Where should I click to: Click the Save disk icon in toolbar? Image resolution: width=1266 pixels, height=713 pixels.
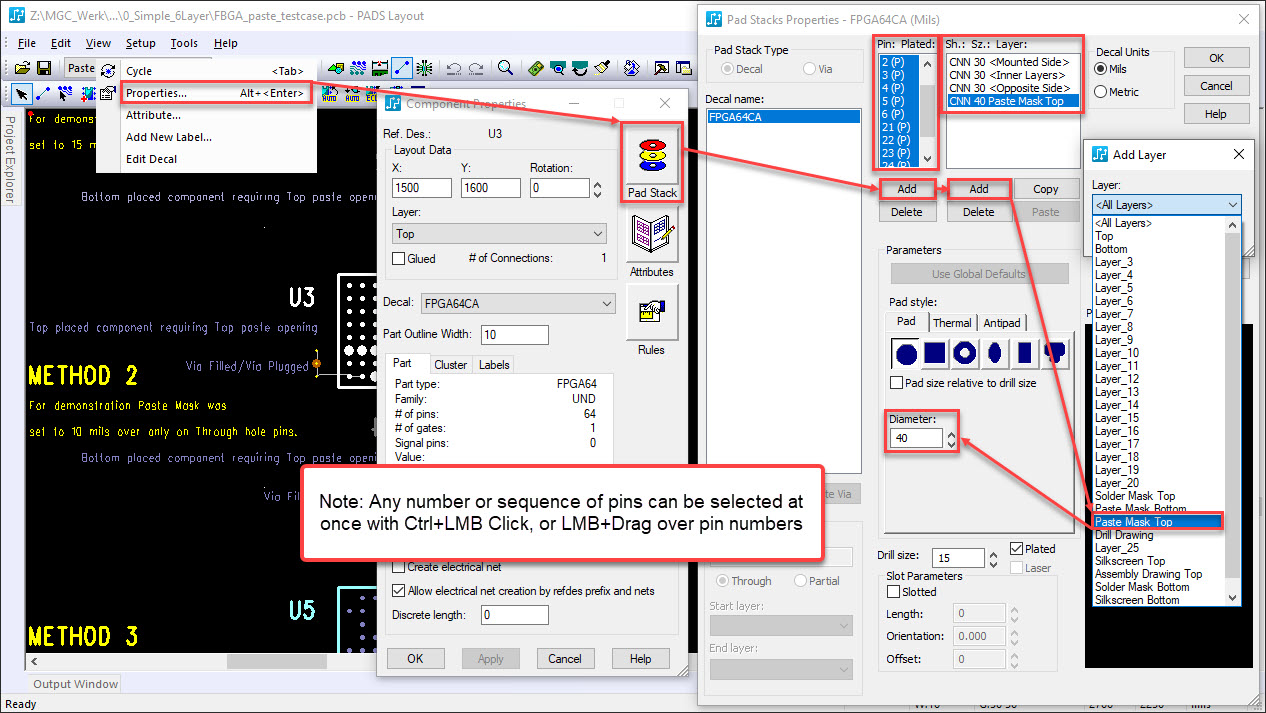click(x=44, y=68)
